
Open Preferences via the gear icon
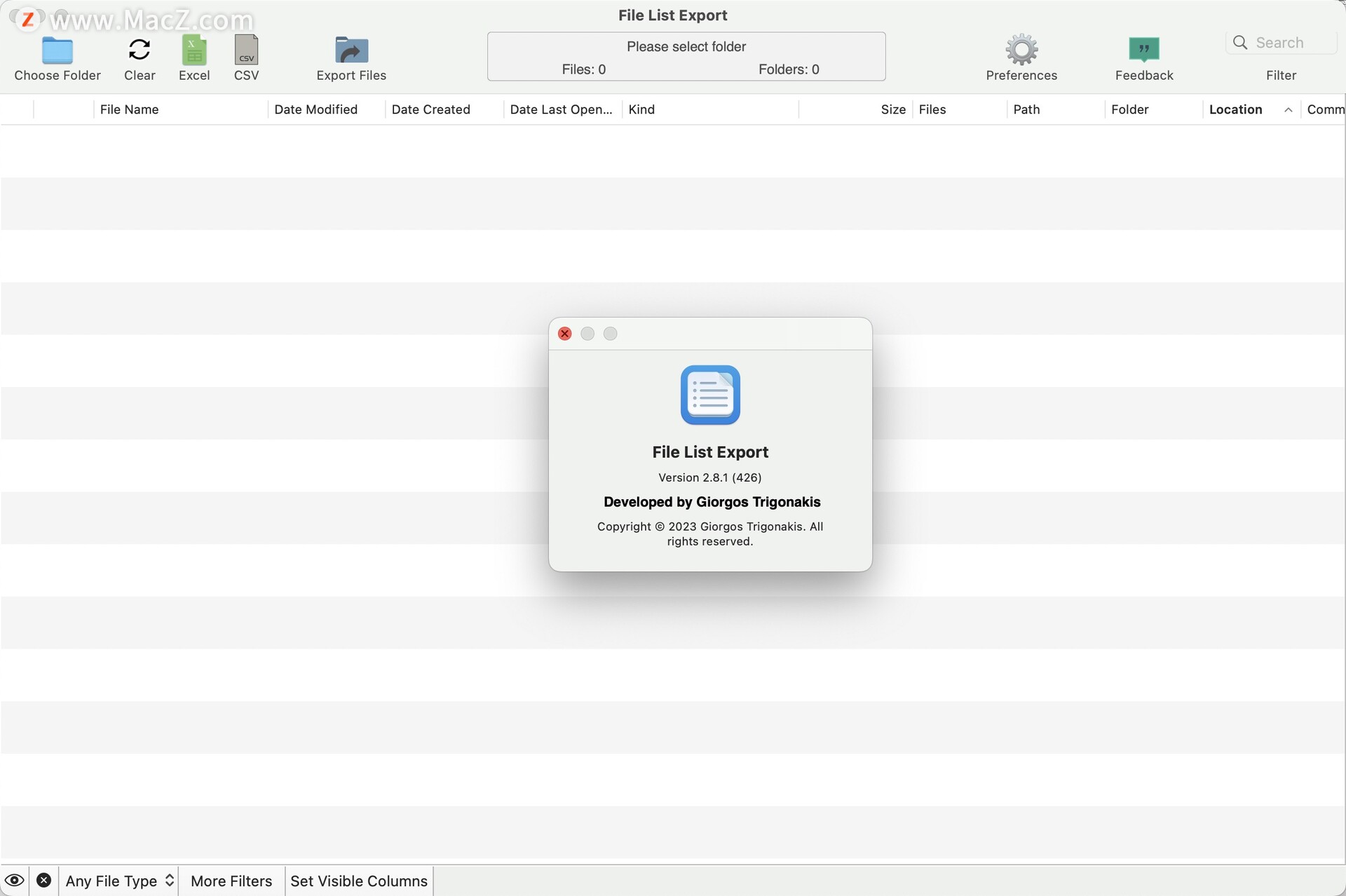coord(1021,49)
